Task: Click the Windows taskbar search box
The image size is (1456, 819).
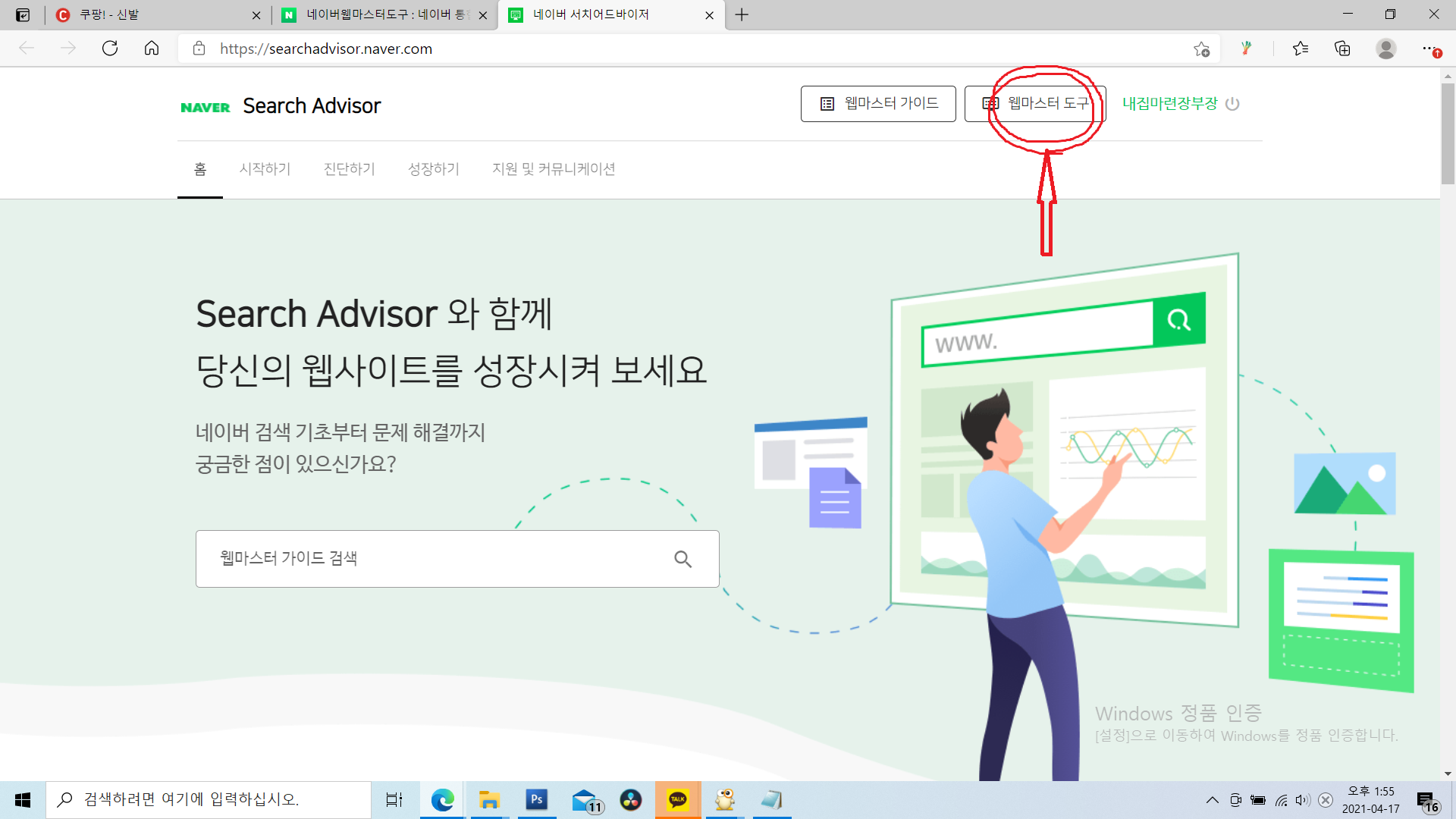Action: [209, 800]
